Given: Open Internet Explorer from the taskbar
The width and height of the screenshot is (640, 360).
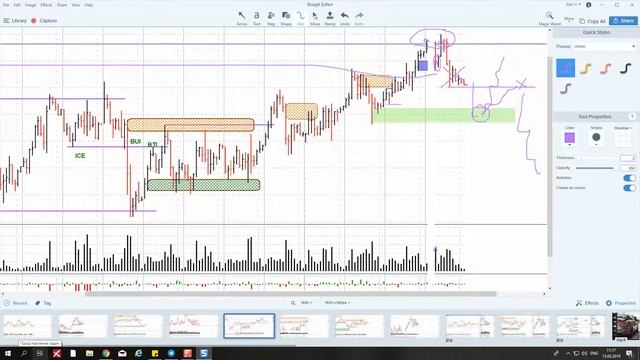Looking at the screenshot, I should (138, 353).
